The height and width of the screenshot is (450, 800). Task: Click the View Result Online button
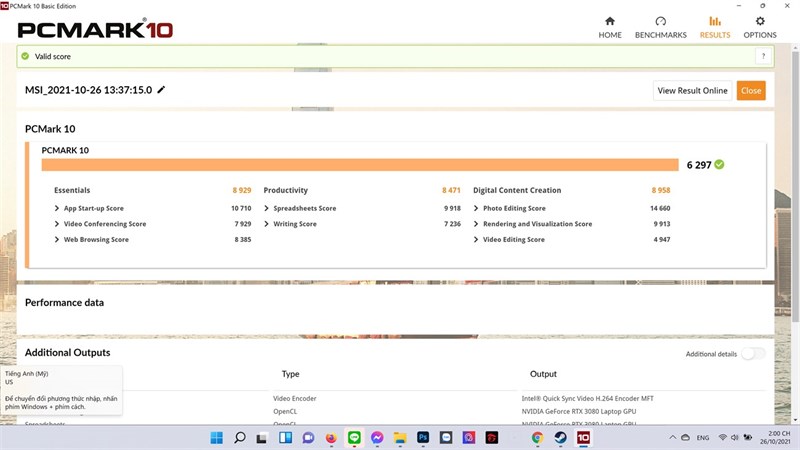(692, 90)
